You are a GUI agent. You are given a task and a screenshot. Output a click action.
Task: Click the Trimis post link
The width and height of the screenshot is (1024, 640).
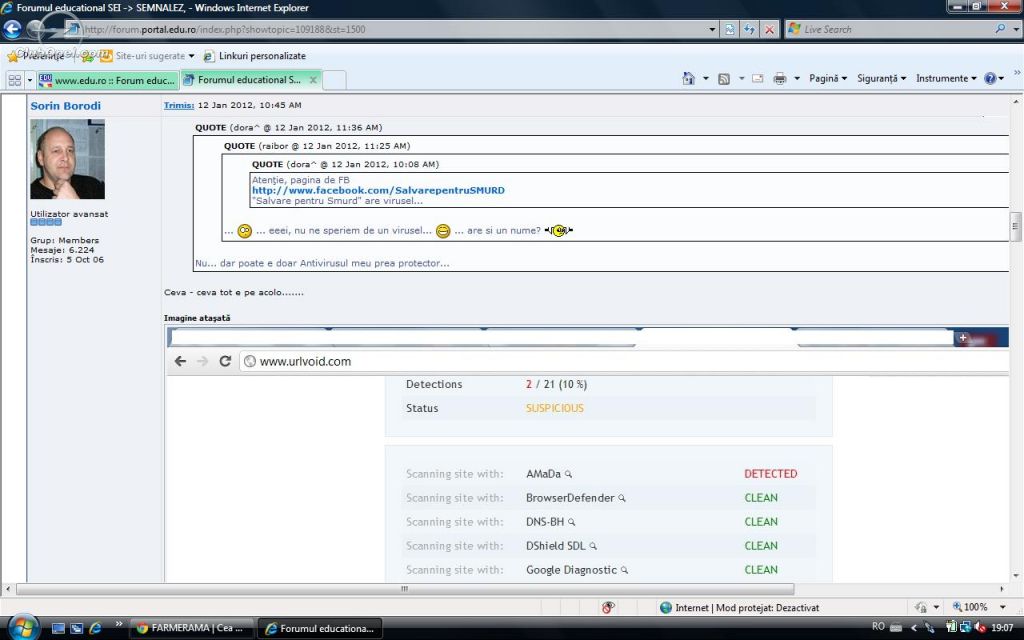point(179,105)
